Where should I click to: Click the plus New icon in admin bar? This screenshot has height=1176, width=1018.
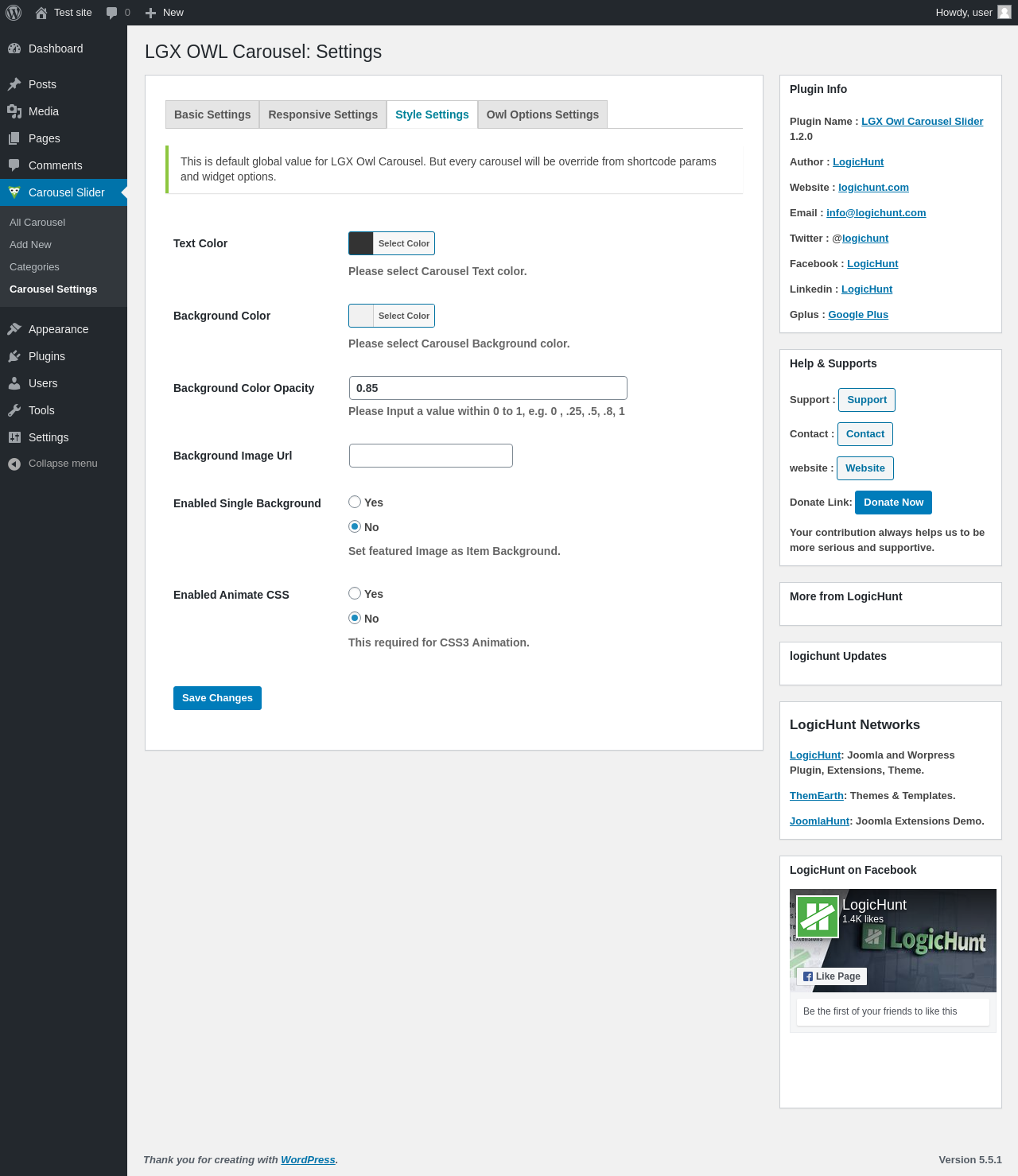coord(150,13)
